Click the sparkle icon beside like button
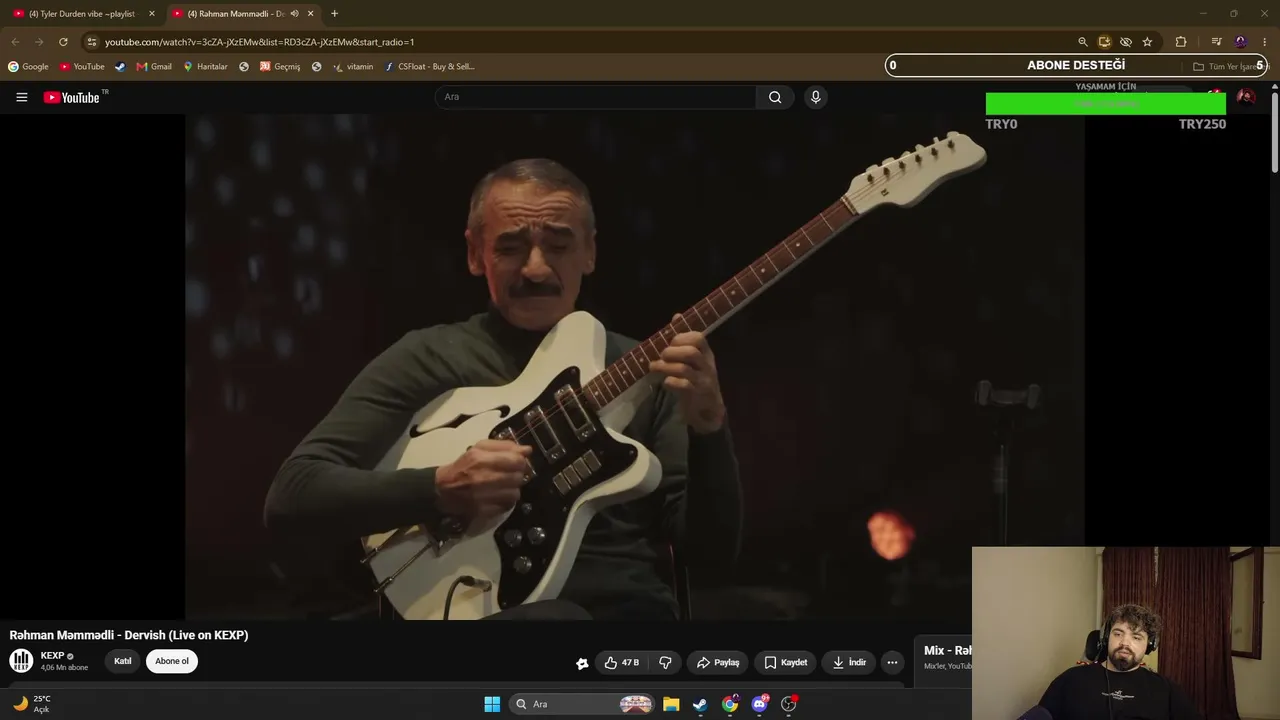Screen dimensions: 1280x720 tap(582, 663)
